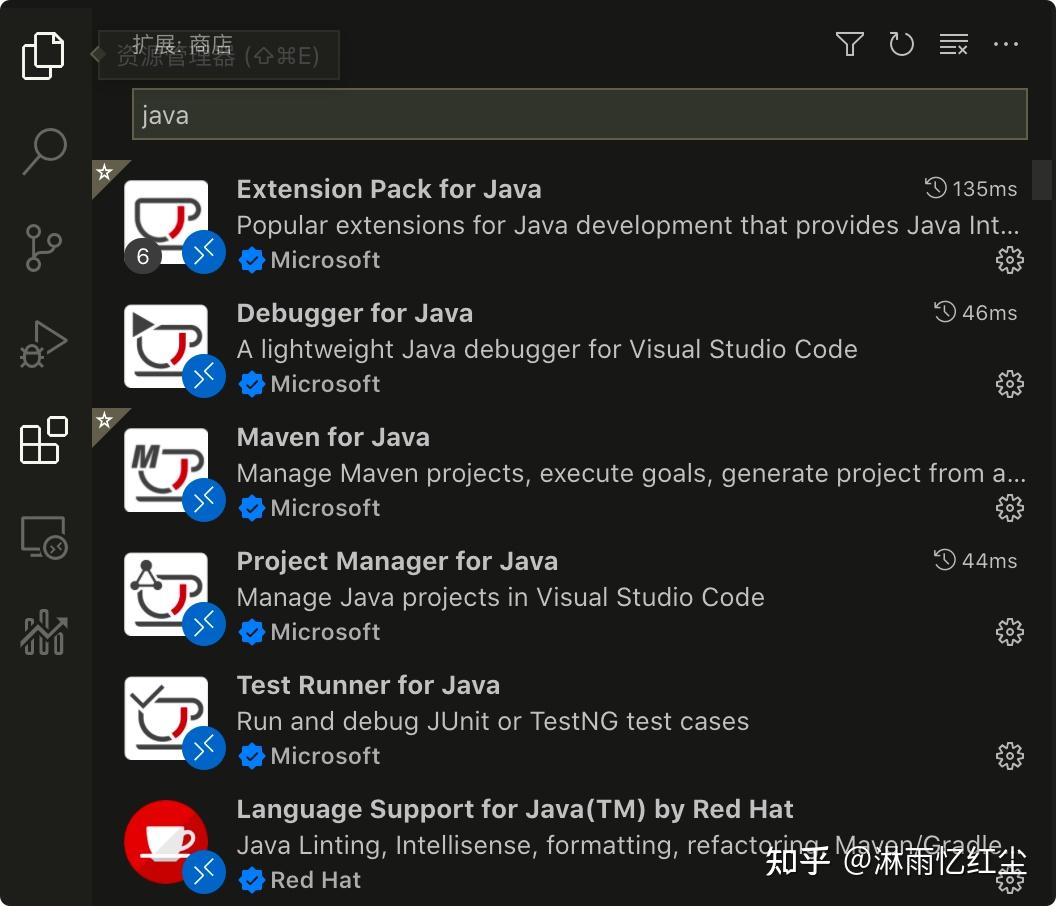Open the Source Control view

point(44,247)
